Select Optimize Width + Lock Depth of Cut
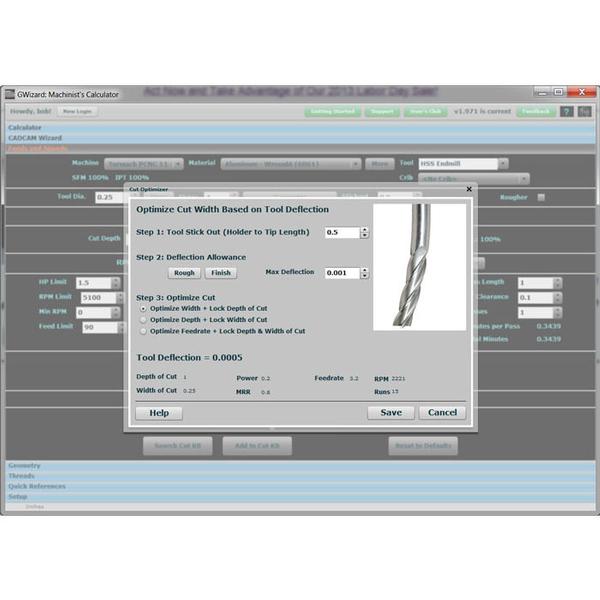Screen dimensions: 600x600 (x=143, y=309)
